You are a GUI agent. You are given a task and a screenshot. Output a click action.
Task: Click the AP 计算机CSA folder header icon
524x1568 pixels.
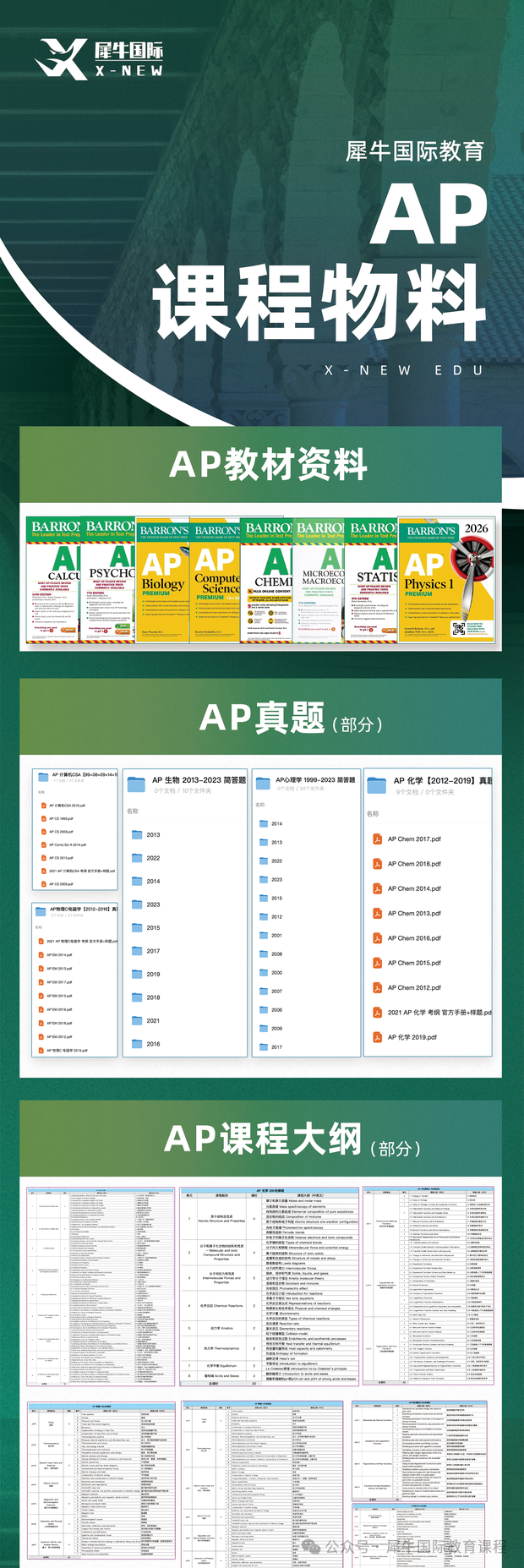tap(42, 776)
